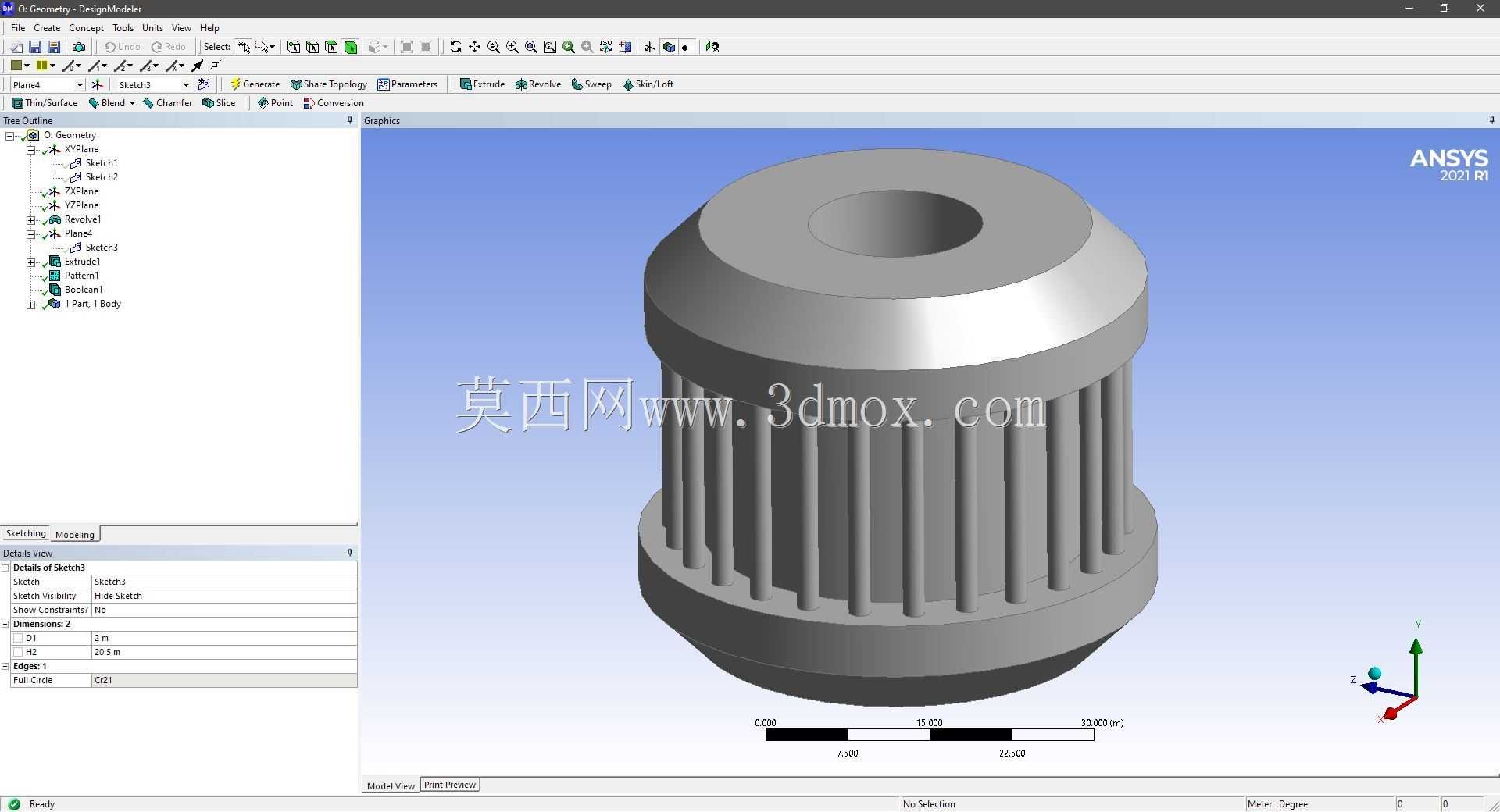Select Pattern1 in tree outline

point(81,276)
